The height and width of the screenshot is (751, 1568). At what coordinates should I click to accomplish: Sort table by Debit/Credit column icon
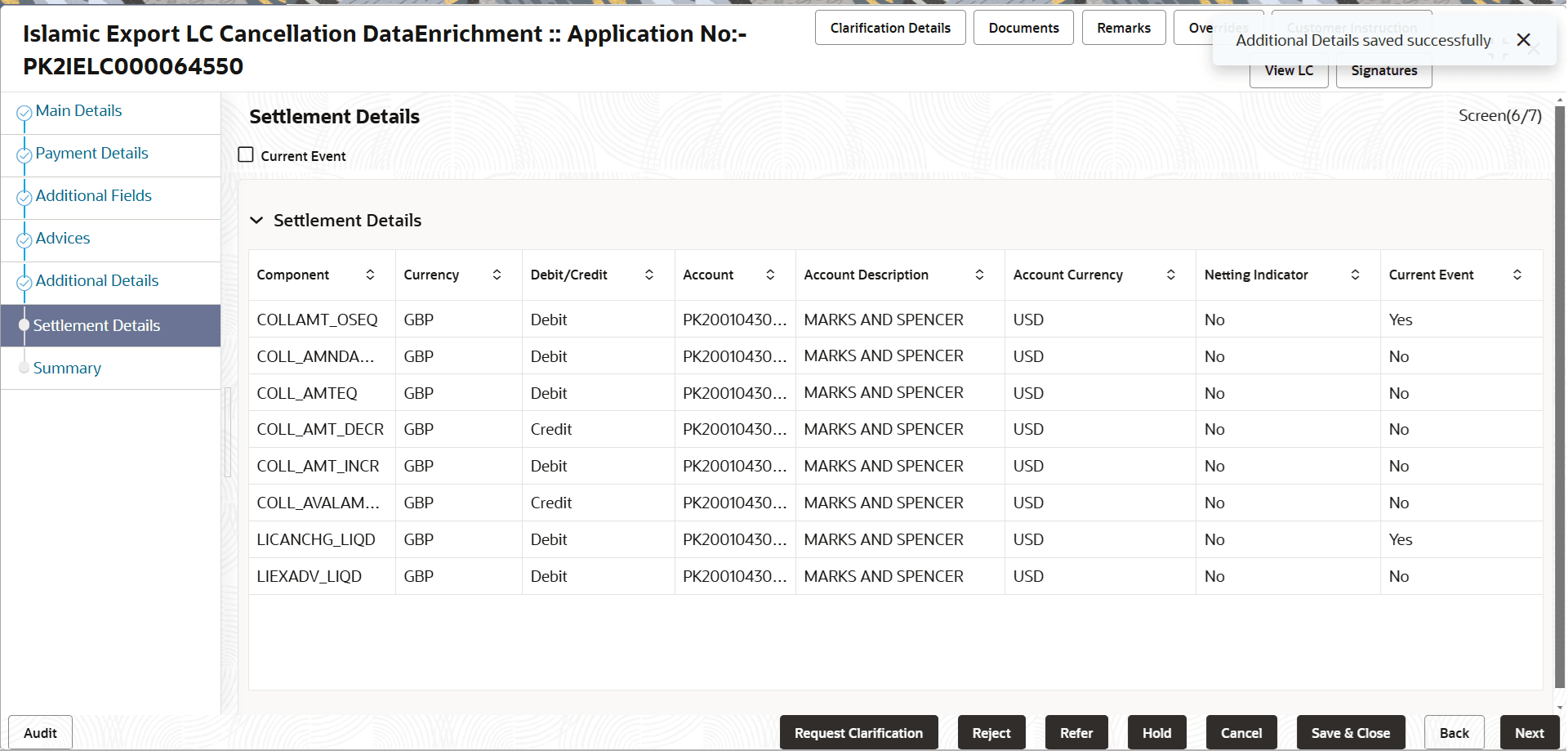[x=649, y=275]
